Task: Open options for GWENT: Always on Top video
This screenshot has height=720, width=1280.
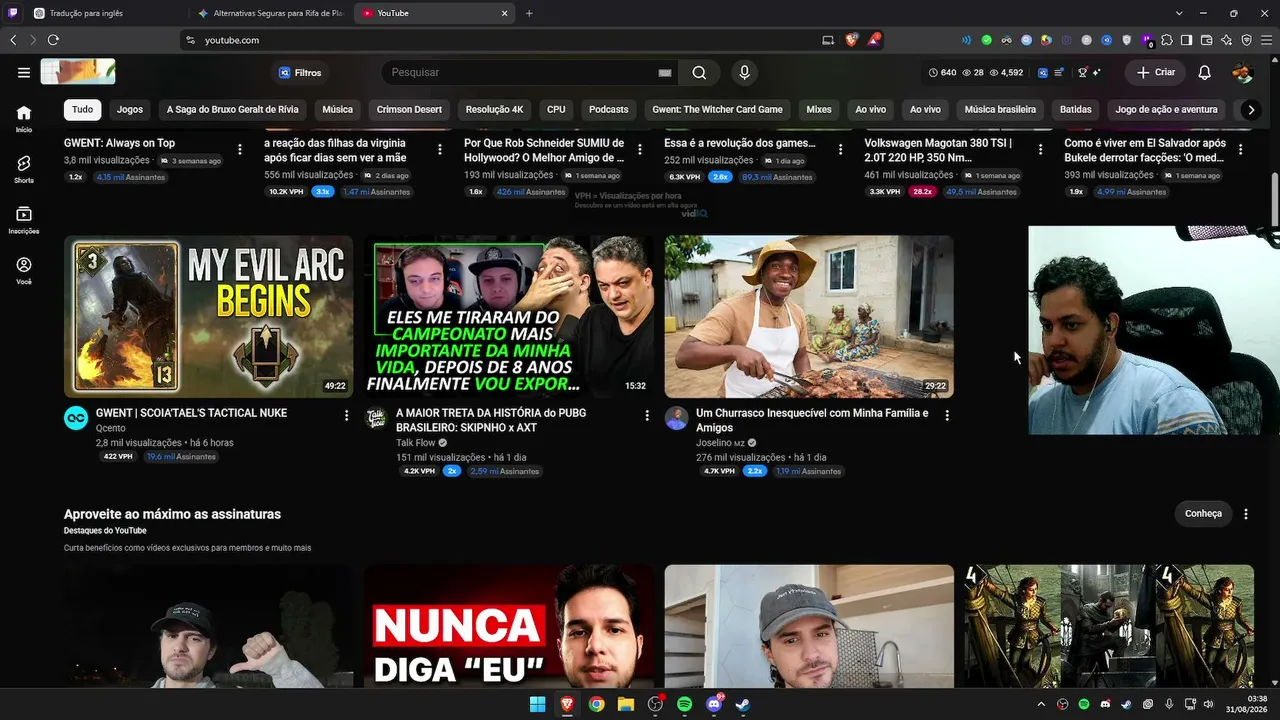Action: coord(240,149)
